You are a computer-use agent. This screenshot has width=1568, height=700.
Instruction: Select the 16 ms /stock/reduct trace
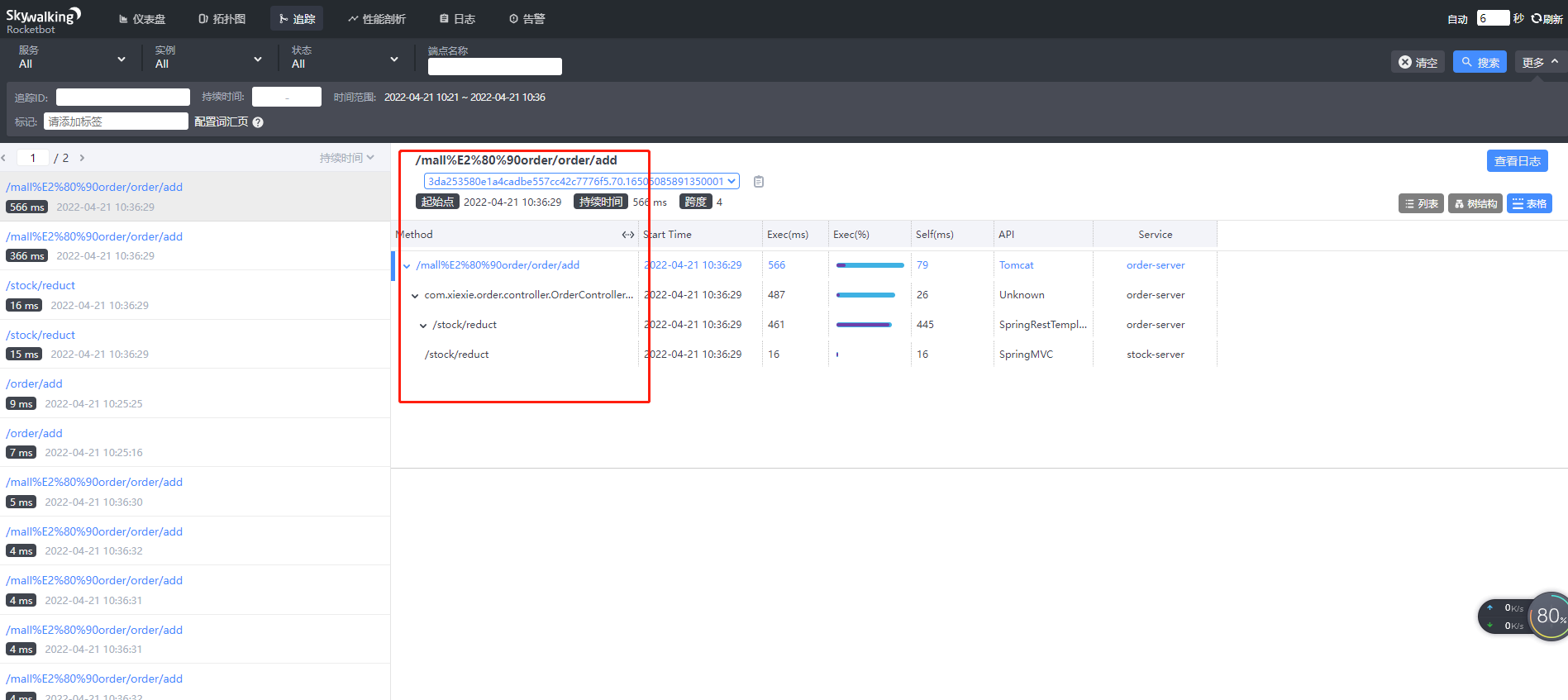[x=195, y=295]
